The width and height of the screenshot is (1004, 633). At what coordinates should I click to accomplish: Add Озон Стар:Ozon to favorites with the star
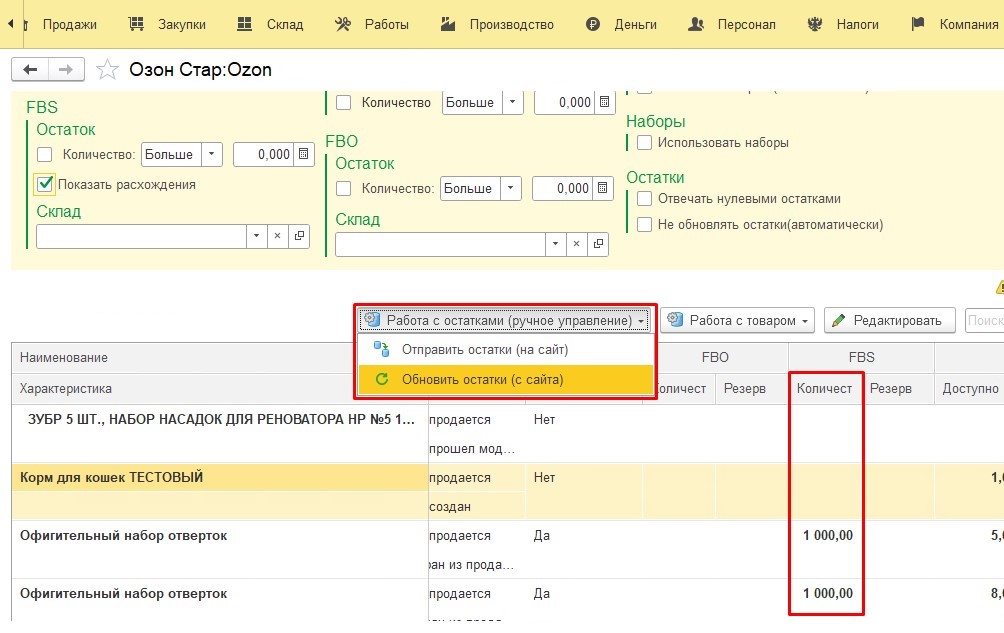[107, 69]
